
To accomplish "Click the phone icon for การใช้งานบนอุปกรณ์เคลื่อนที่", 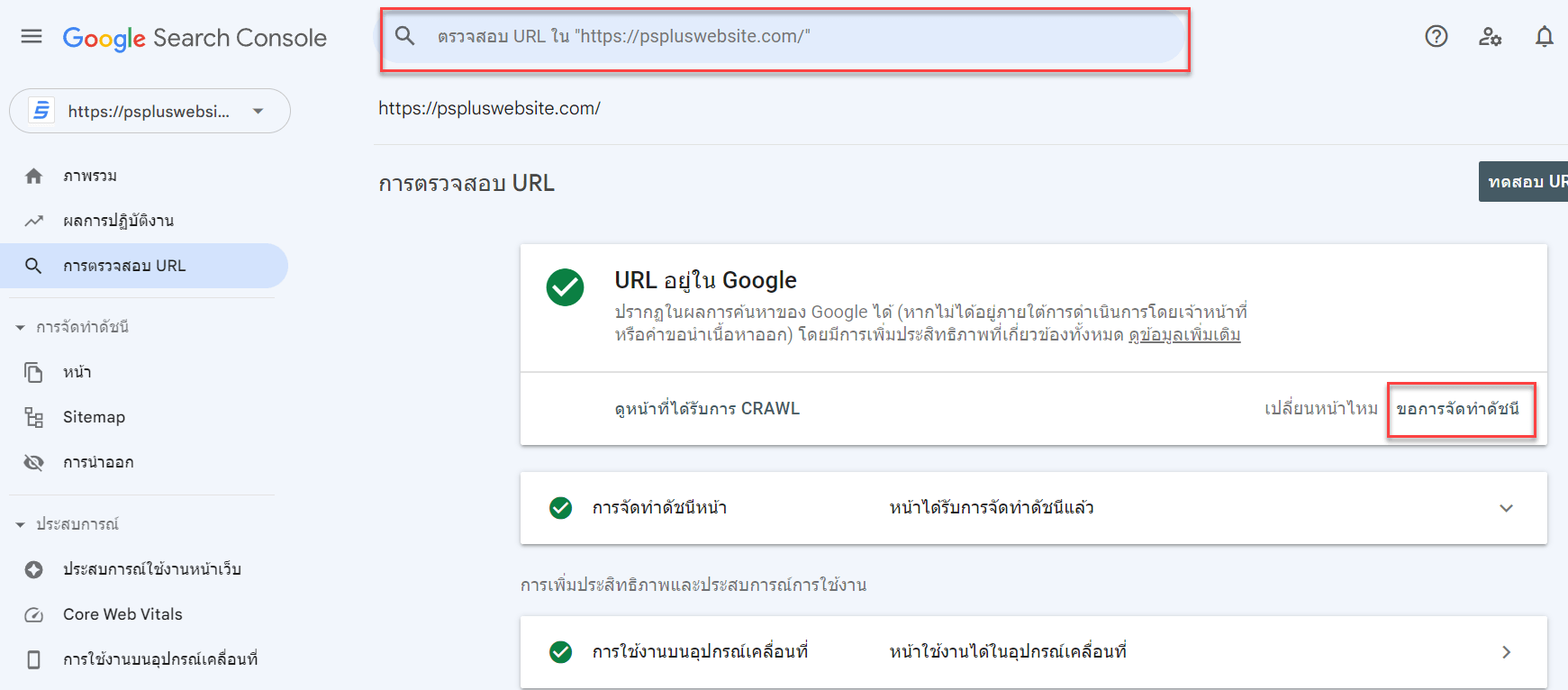I will point(34,659).
